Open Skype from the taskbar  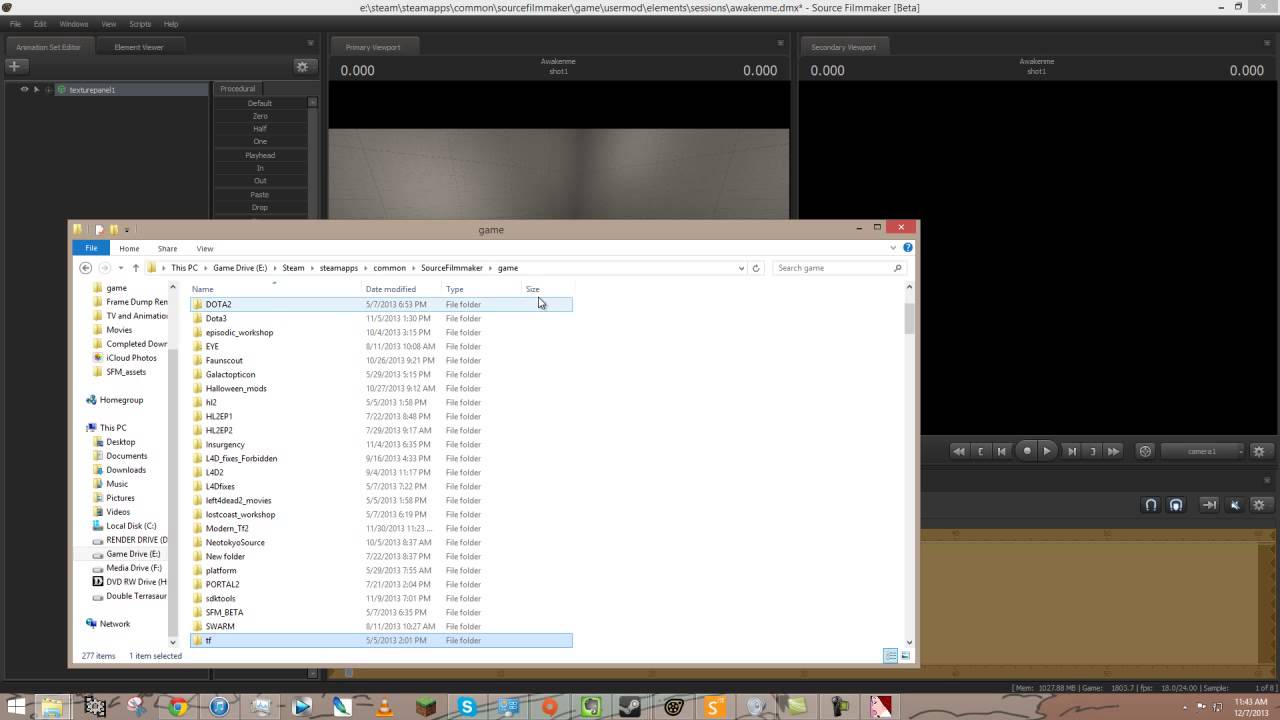(467, 707)
